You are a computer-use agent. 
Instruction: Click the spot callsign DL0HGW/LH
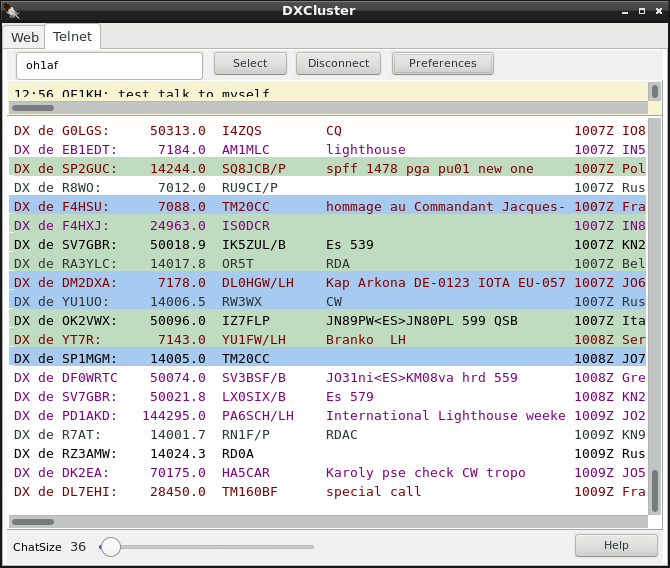258,283
